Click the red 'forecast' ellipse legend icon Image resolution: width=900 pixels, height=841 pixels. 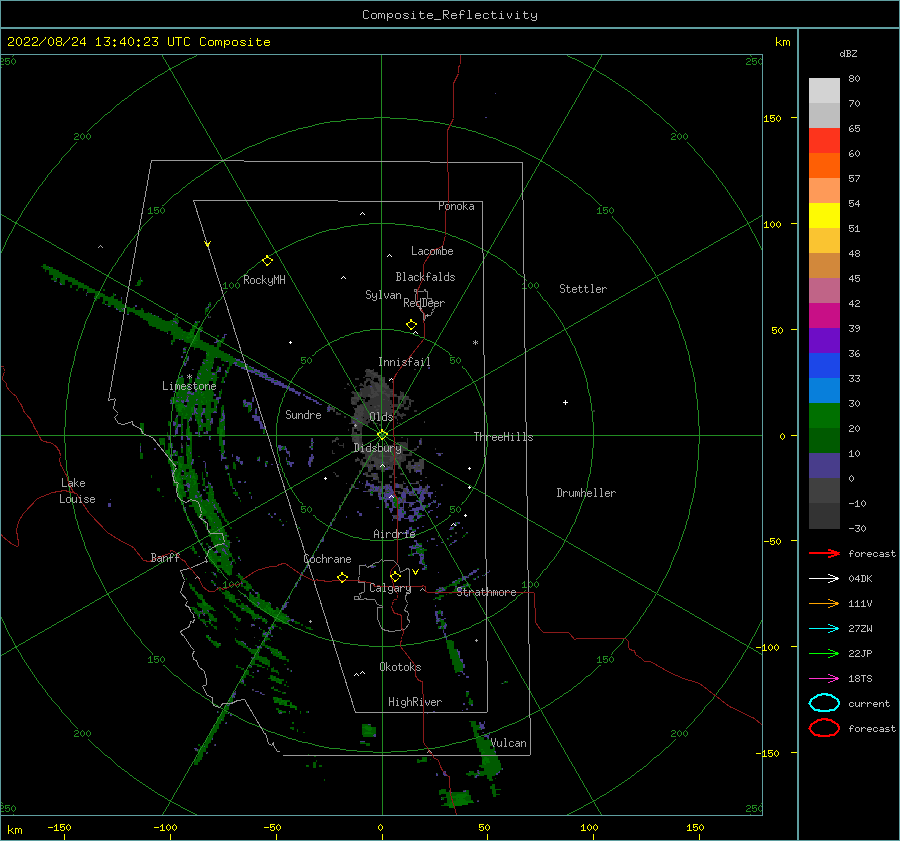pyautogui.click(x=824, y=728)
